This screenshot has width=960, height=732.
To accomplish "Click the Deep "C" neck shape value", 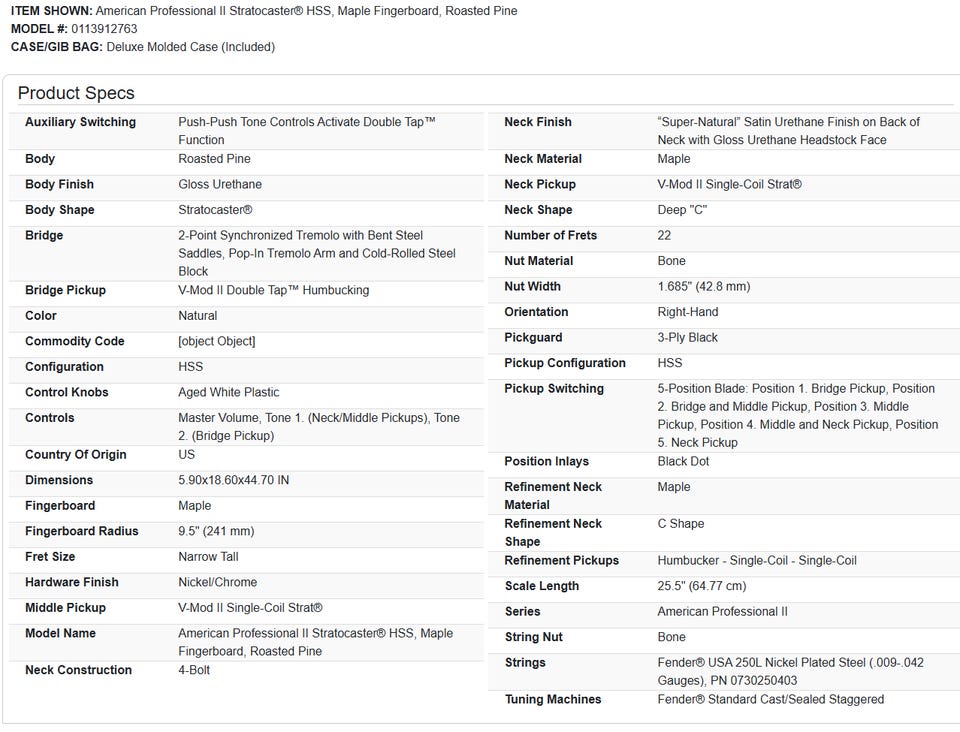I will (x=682, y=210).
